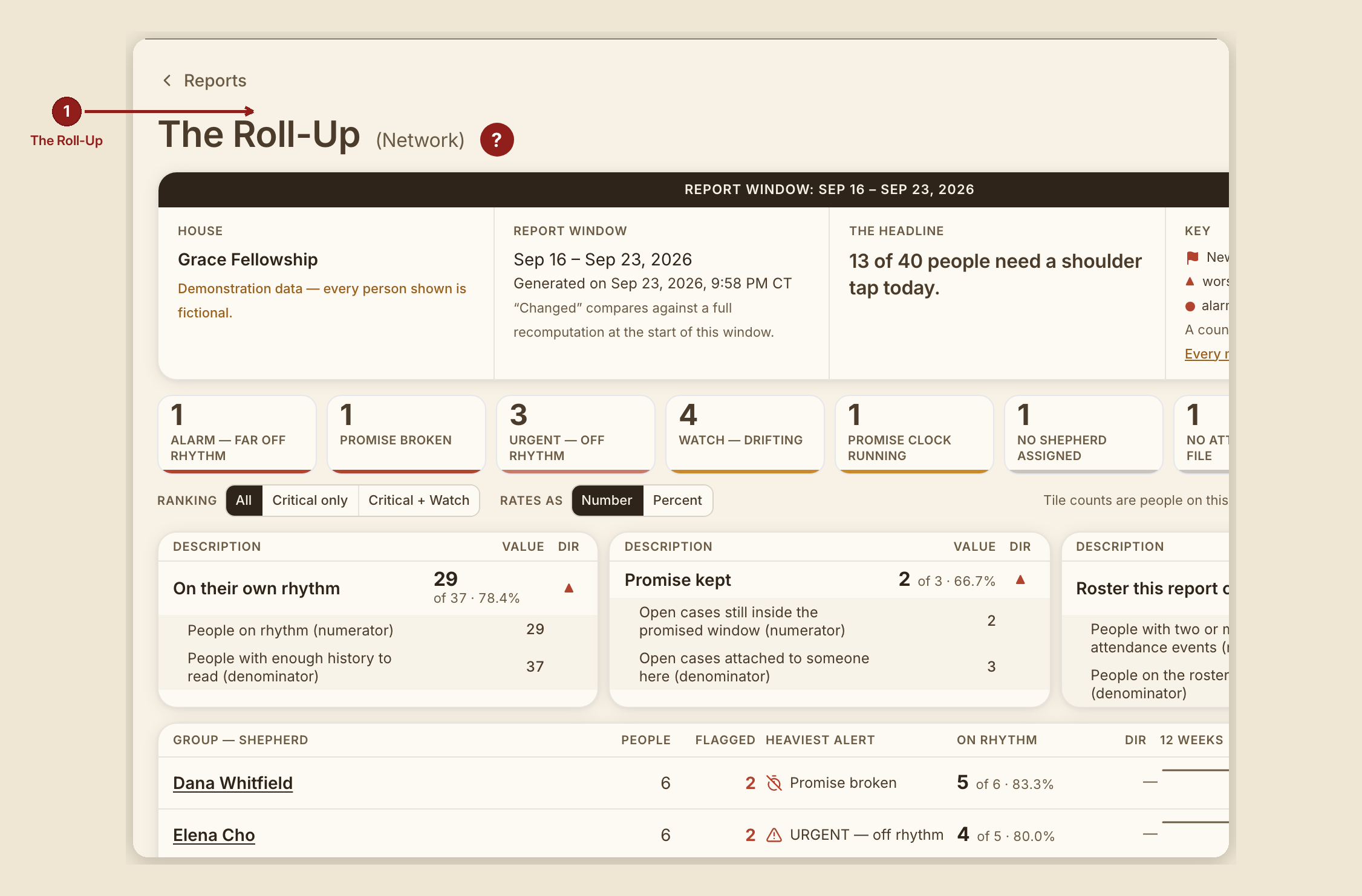This screenshot has width=1362, height=896.
Task: Open the Promise broken tile
Action: pos(406,433)
